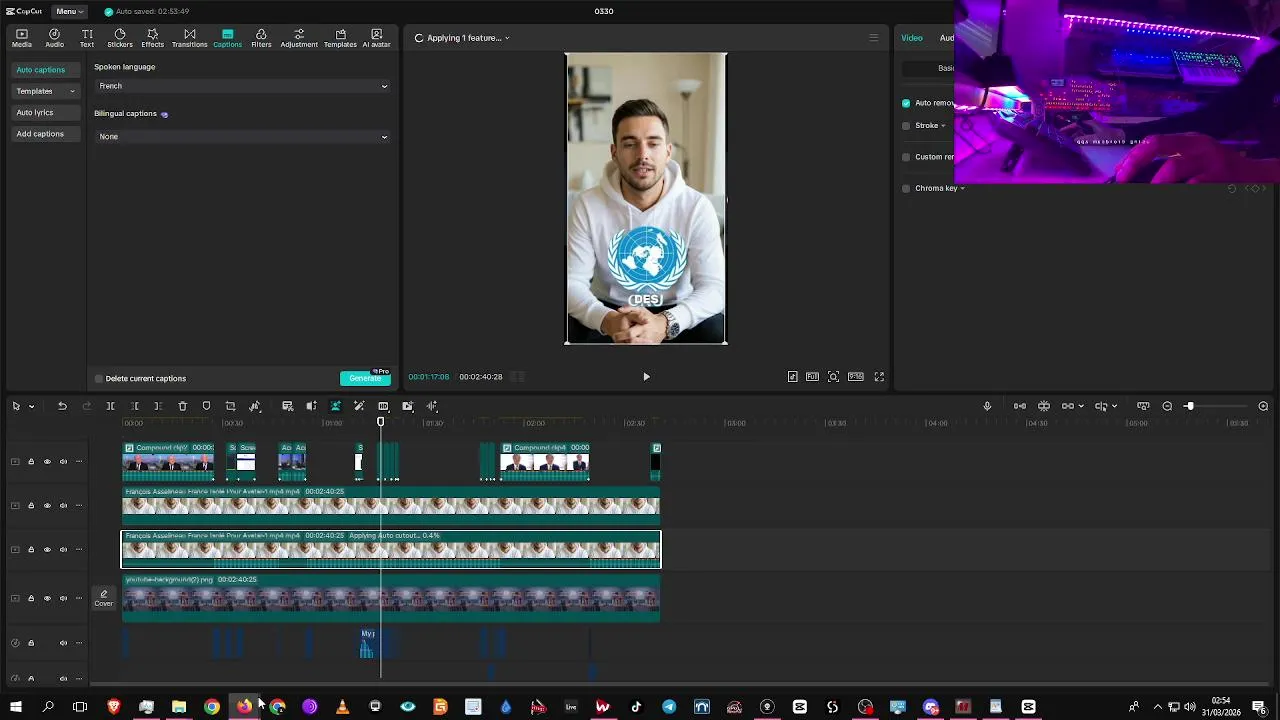The image size is (1280, 720).
Task: Select the Compound clip4 clip on timeline
Action: coord(545,462)
